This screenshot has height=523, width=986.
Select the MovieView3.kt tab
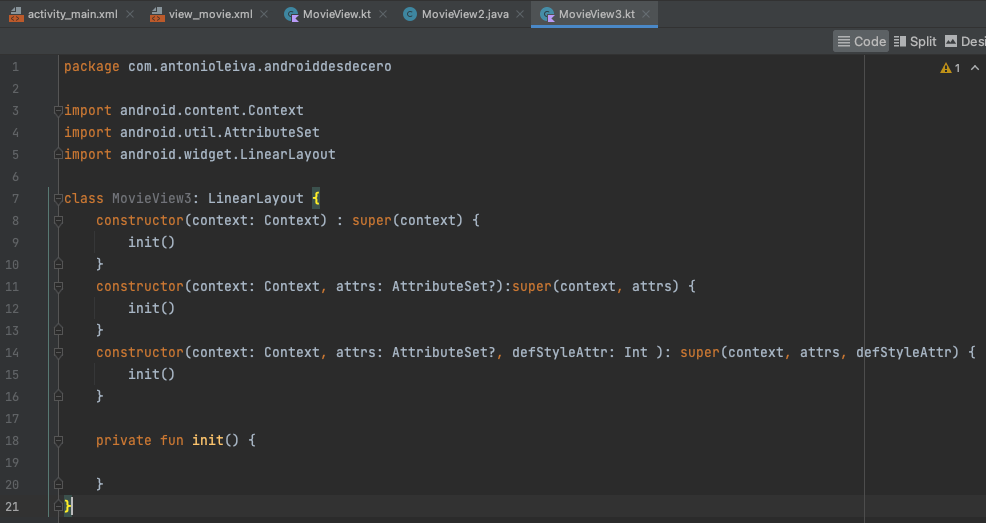coord(596,14)
